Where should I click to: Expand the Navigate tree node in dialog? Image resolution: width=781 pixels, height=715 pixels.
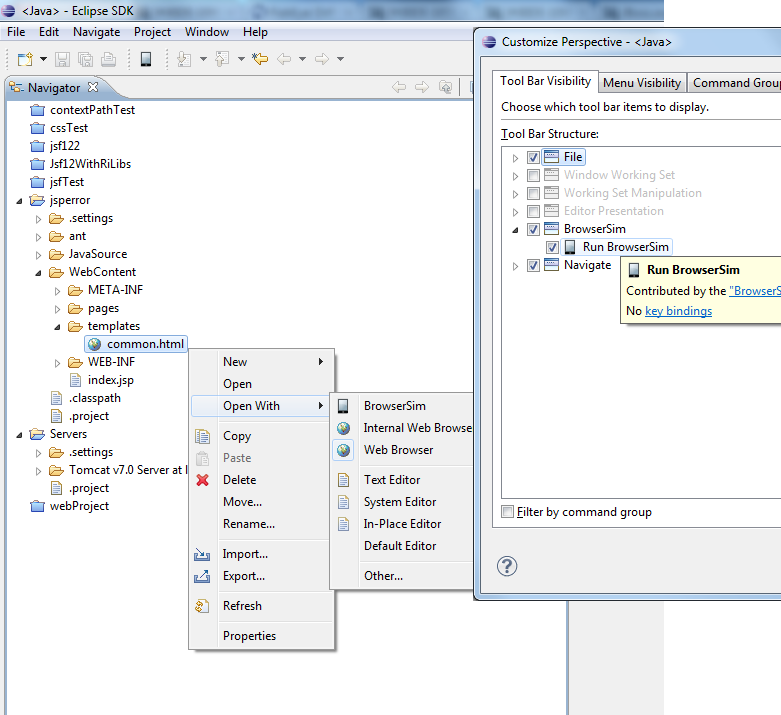pyautogui.click(x=516, y=266)
